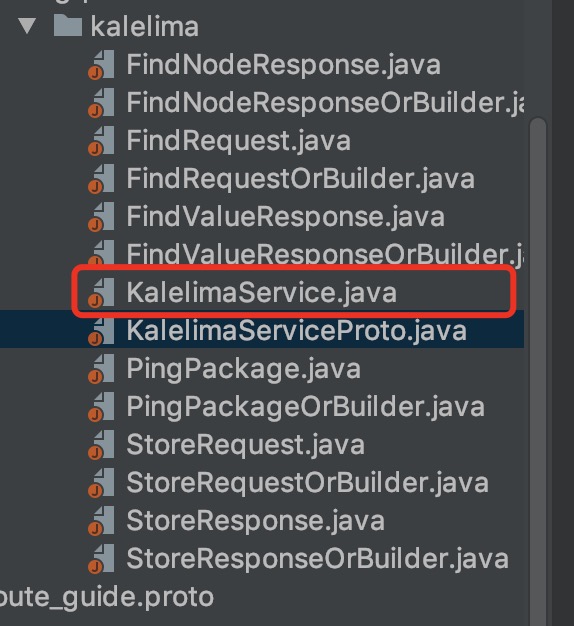
Task: Click the icon beside StoreResponse.java
Action: [x=101, y=521]
